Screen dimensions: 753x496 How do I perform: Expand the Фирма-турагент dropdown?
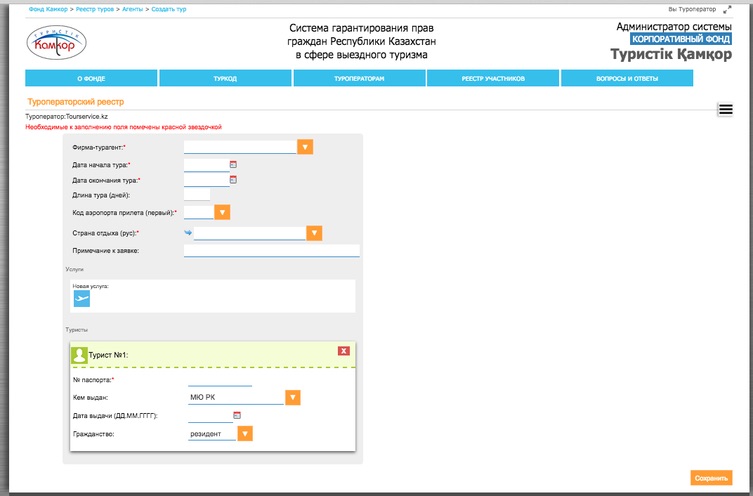[306, 147]
